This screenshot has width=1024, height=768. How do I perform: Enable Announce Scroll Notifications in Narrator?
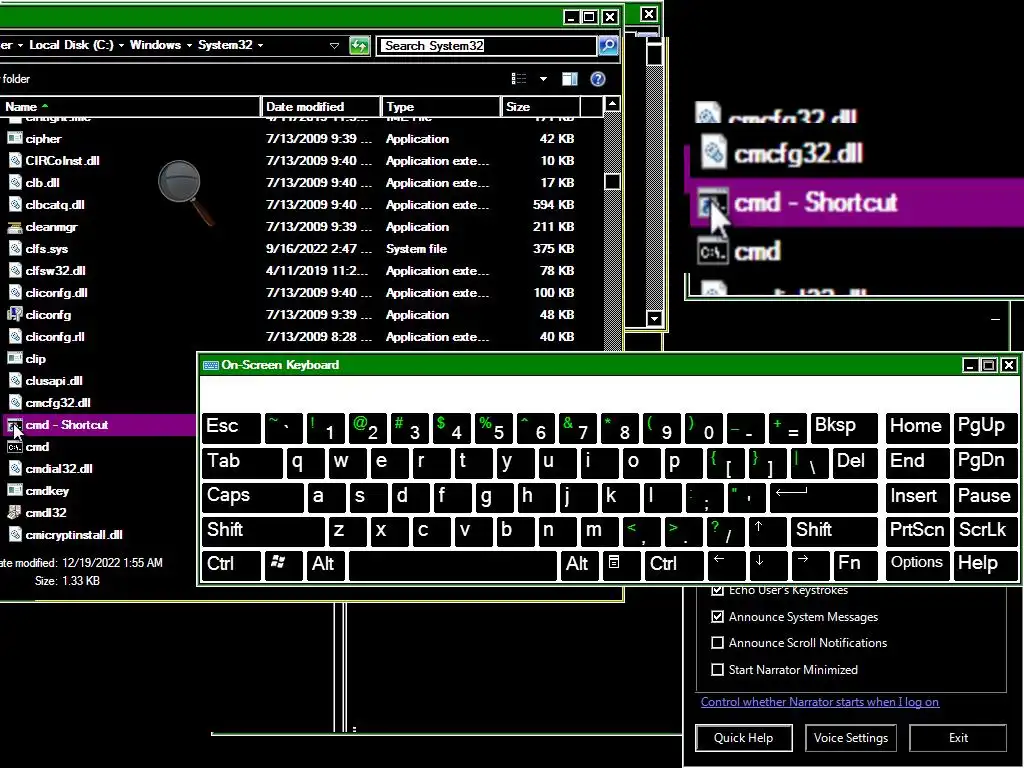point(717,643)
